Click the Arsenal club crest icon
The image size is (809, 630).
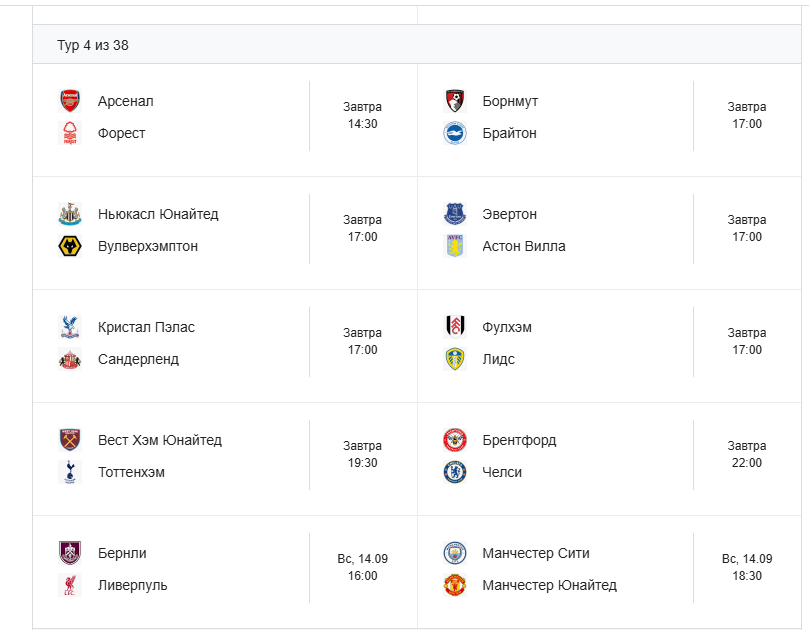tap(70, 101)
